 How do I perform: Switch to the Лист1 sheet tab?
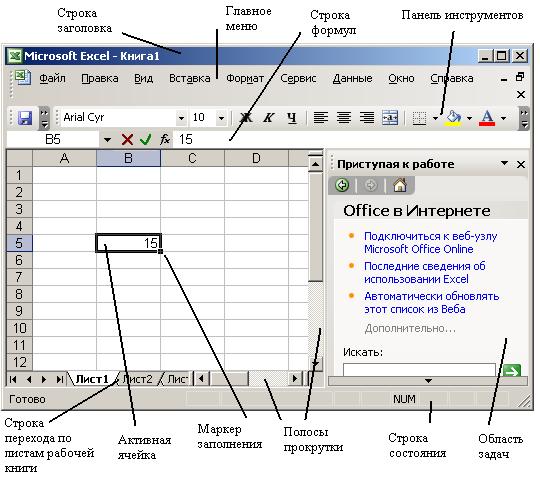[x=92, y=379]
